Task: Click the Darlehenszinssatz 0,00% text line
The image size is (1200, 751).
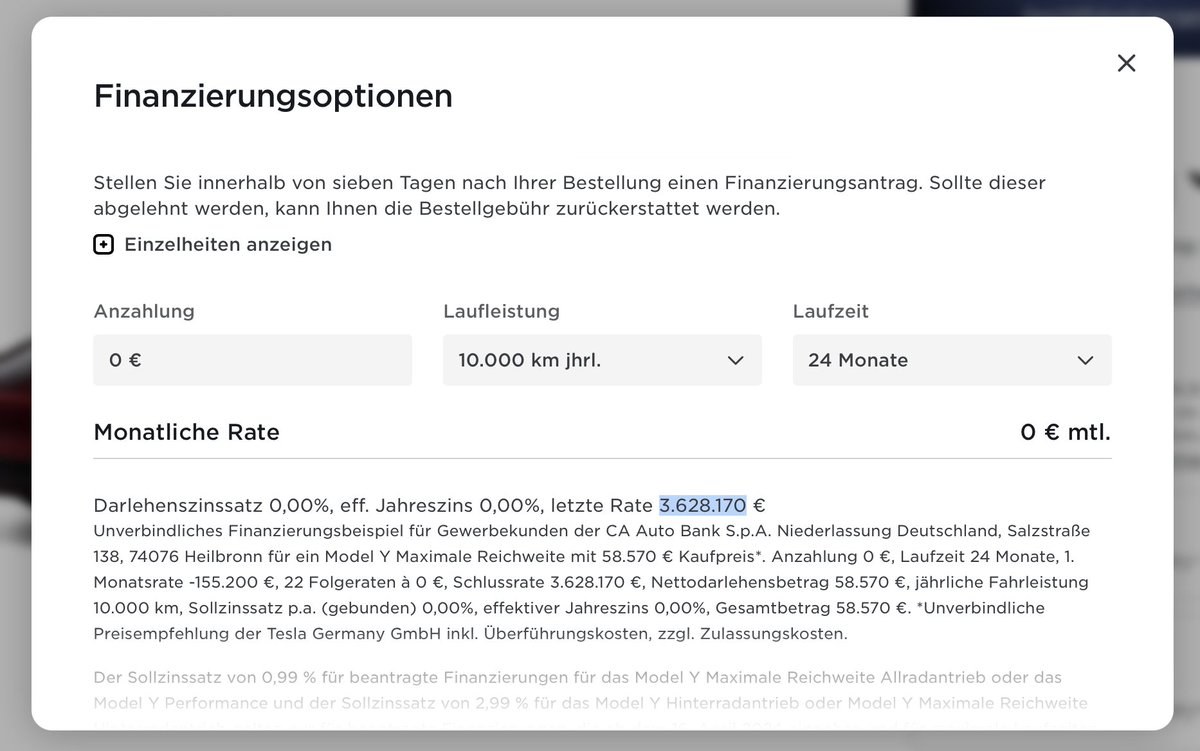Action: [430, 506]
